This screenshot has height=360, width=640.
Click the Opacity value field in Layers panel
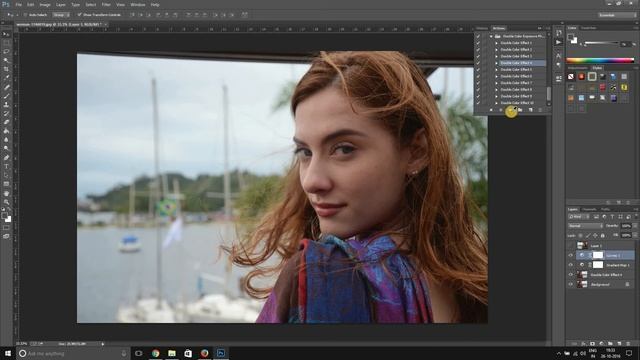626,226
